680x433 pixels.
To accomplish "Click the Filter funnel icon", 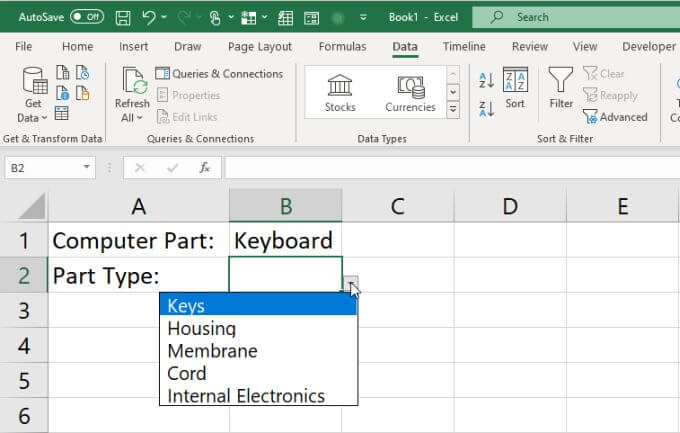I will (x=561, y=89).
